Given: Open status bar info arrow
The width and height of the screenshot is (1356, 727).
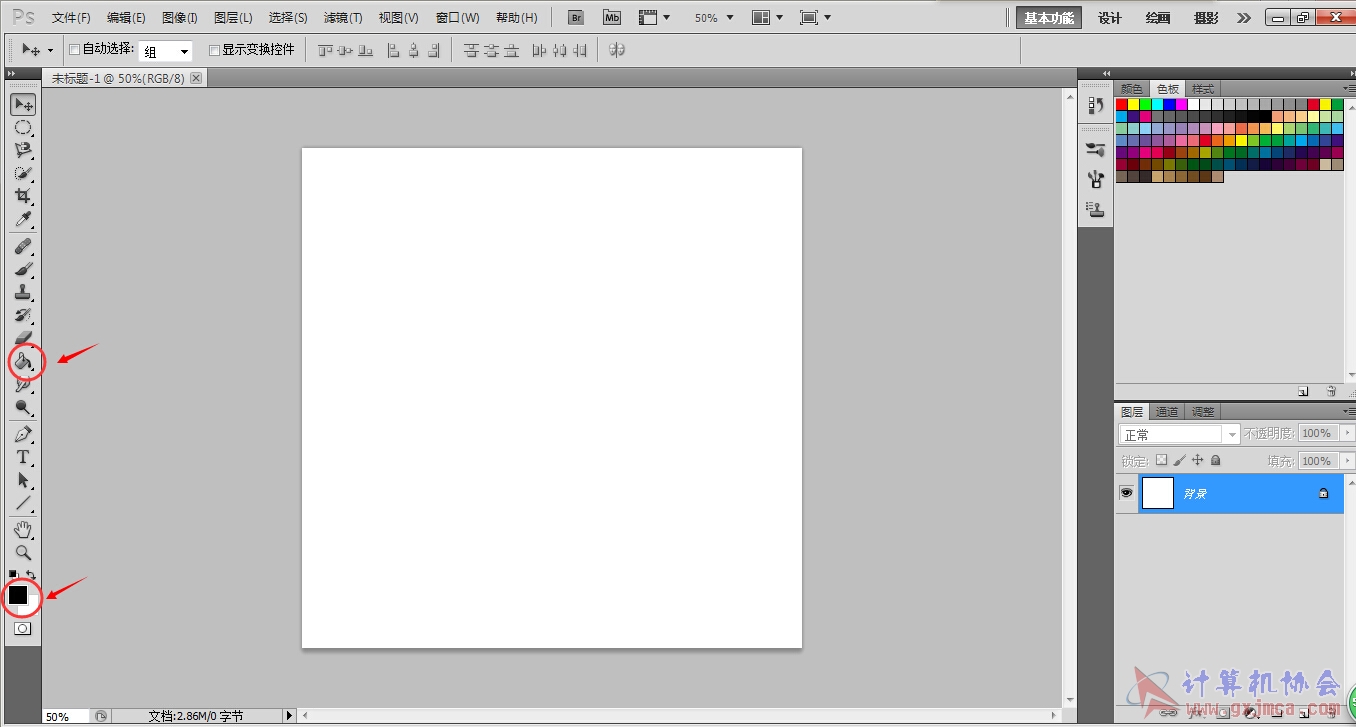Looking at the screenshot, I should pyautogui.click(x=290, y=716).
